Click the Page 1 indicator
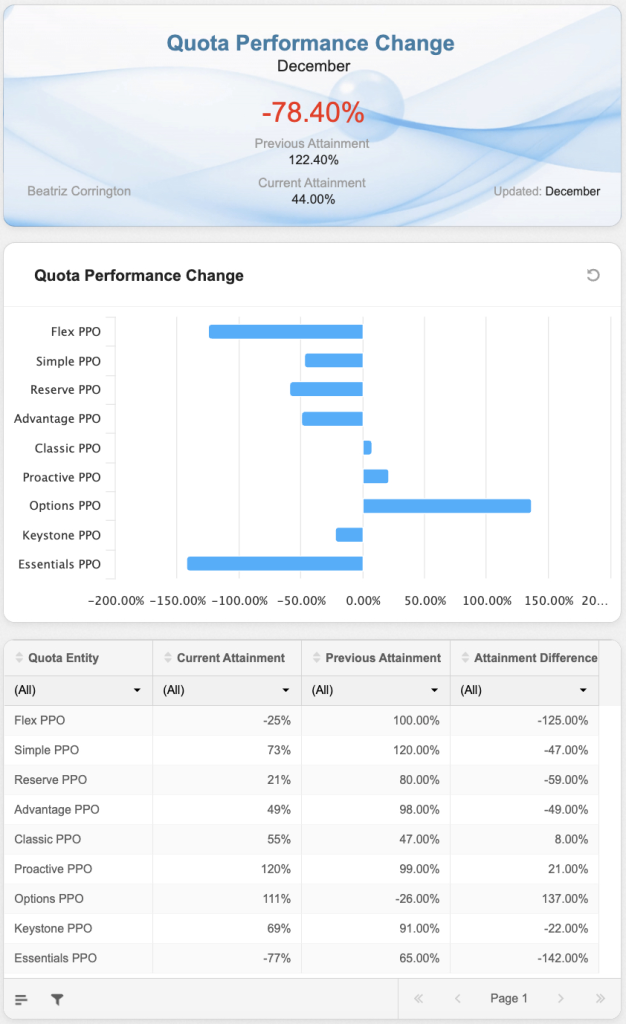 (x=508, y=998)
